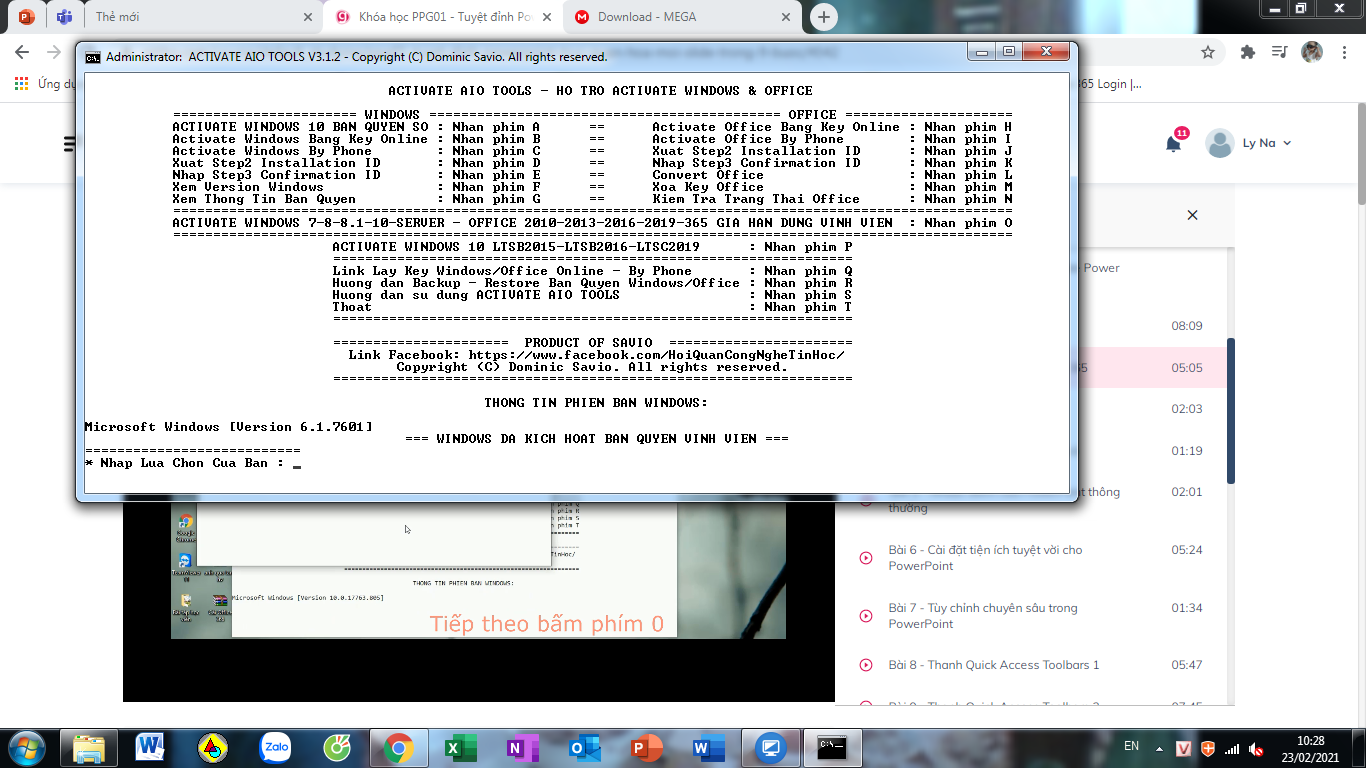Open the first Word icon on taskbar

click(x=150, y=747)
